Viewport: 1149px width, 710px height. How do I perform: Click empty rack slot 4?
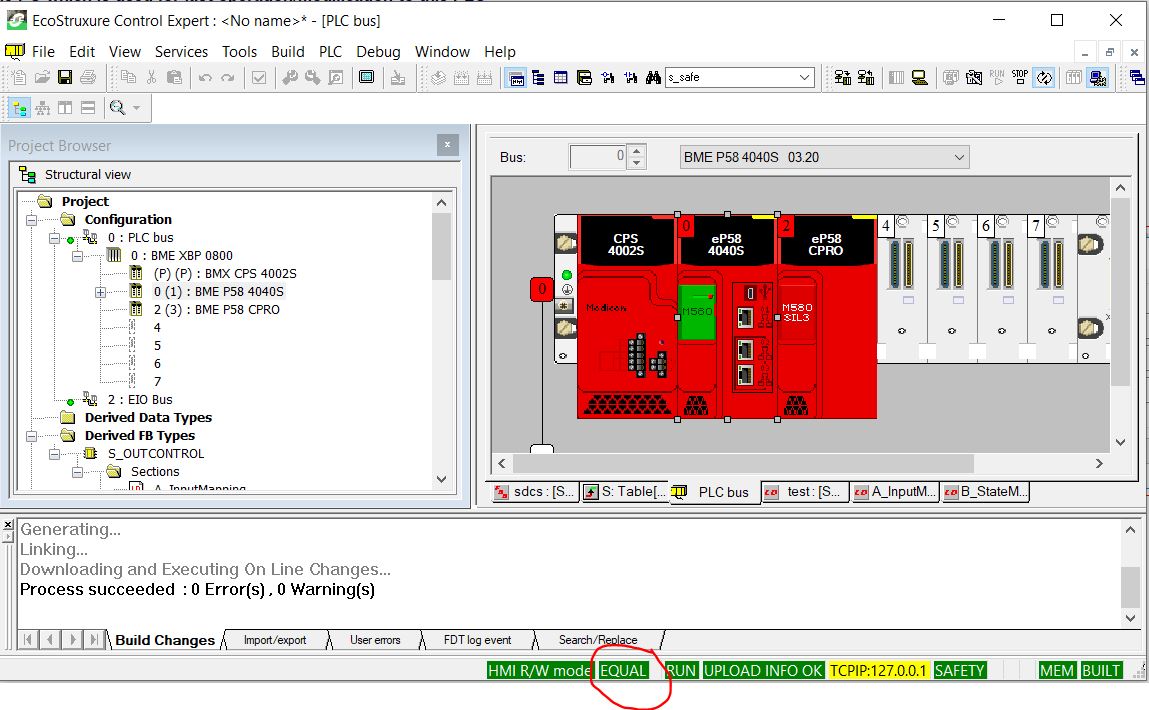coord(902,288)
